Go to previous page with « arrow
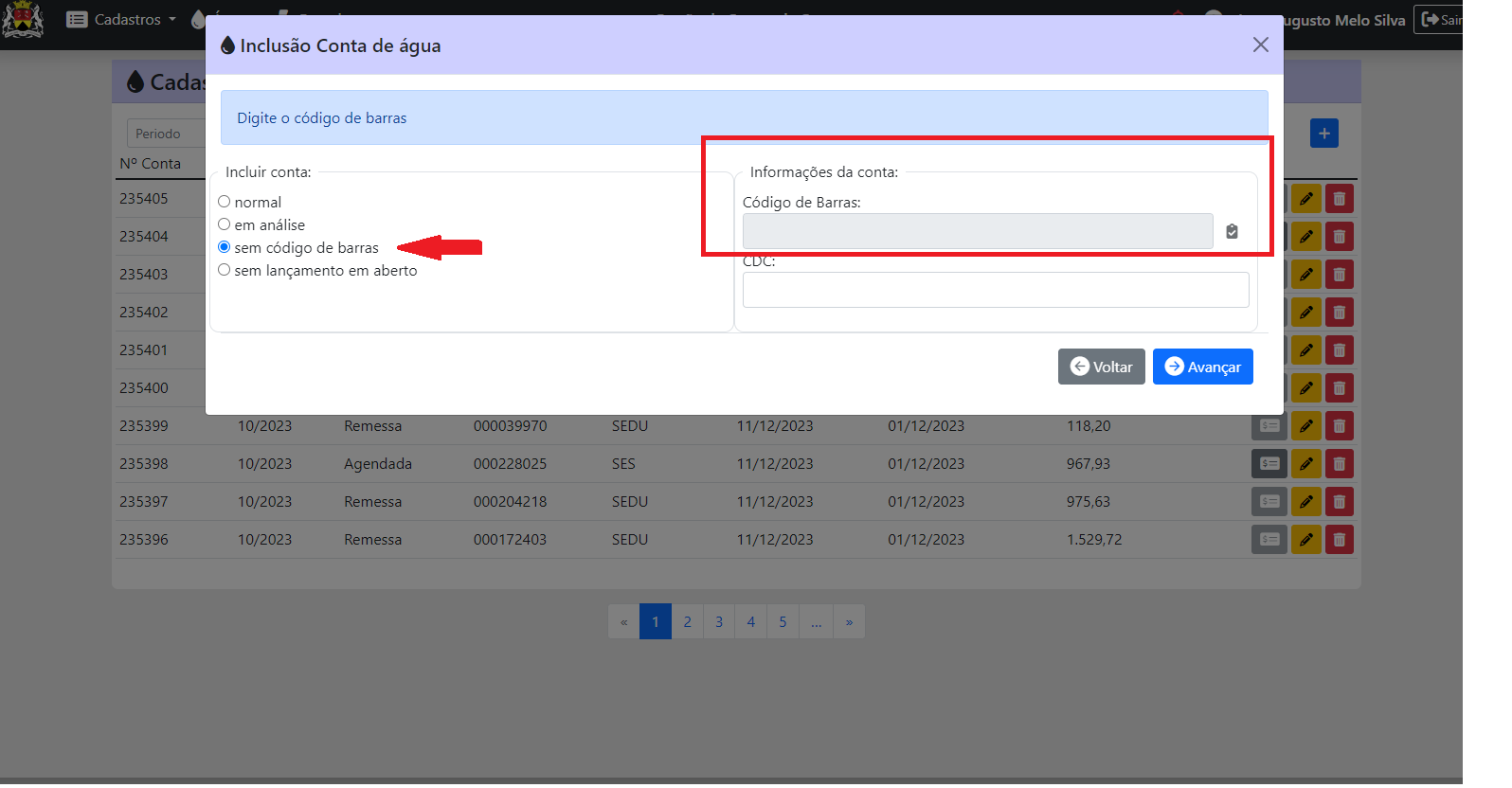1512x788 pixels. coord(623,621)
